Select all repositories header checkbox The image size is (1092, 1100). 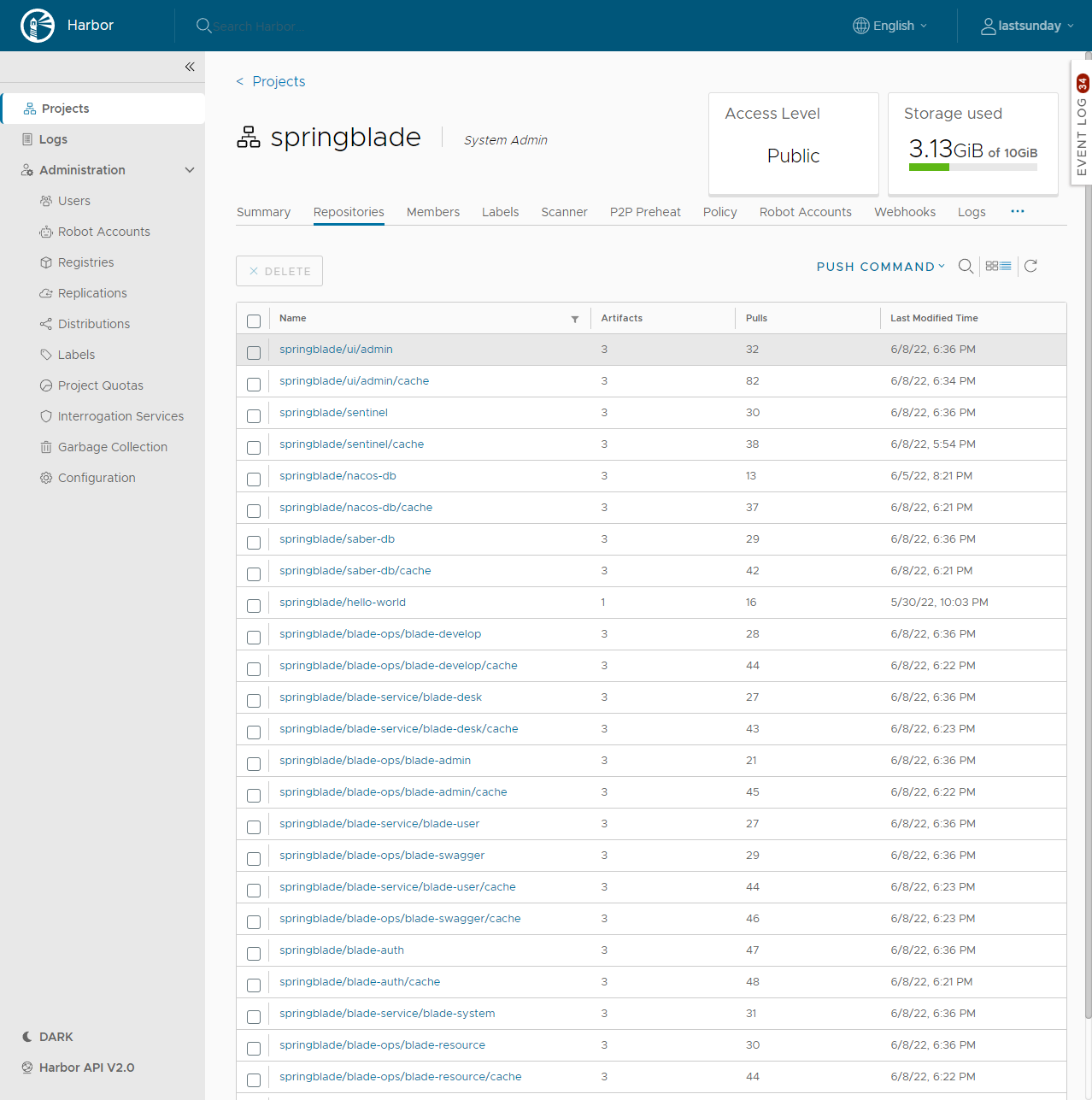pyautogui.click(x=254, y=321)
